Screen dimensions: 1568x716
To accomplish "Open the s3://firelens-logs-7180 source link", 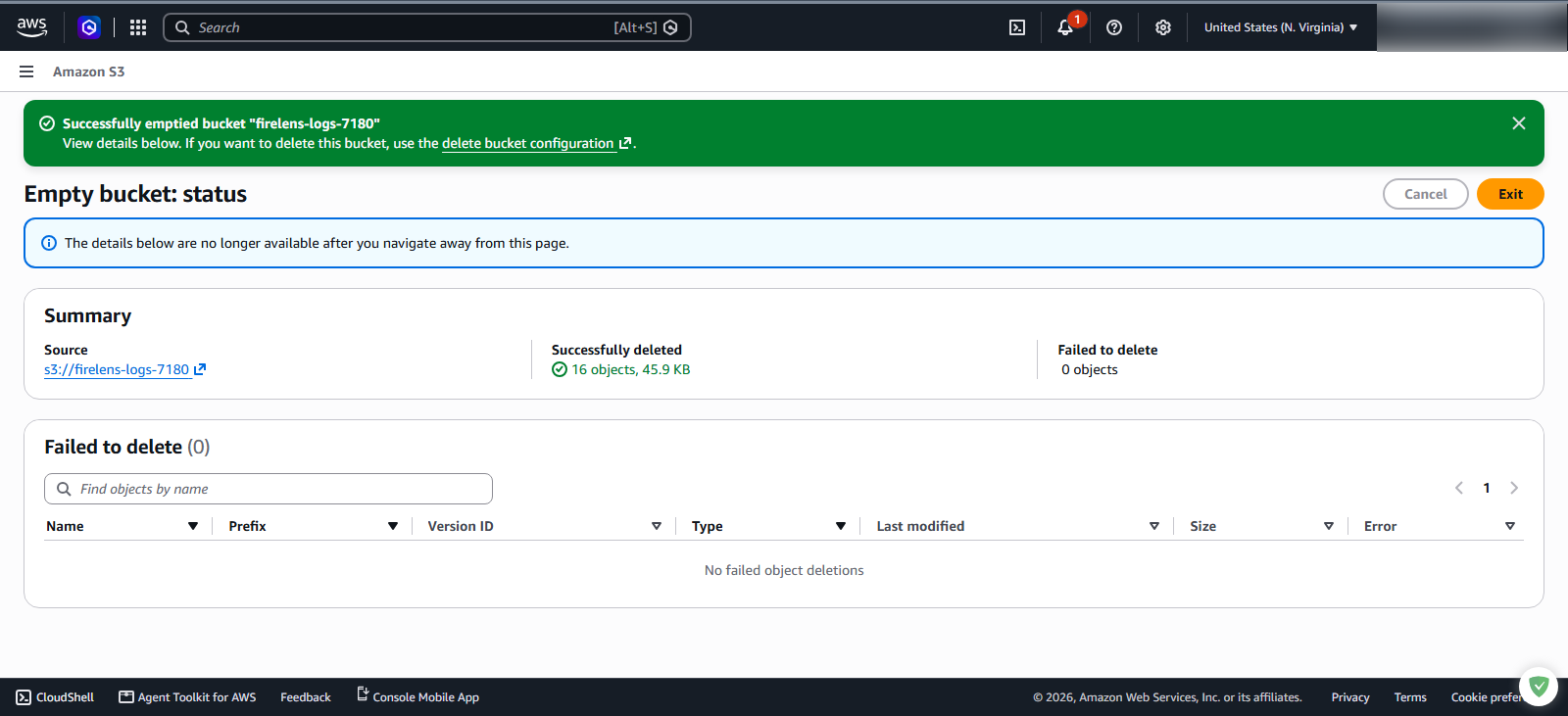I will [124, 369].
